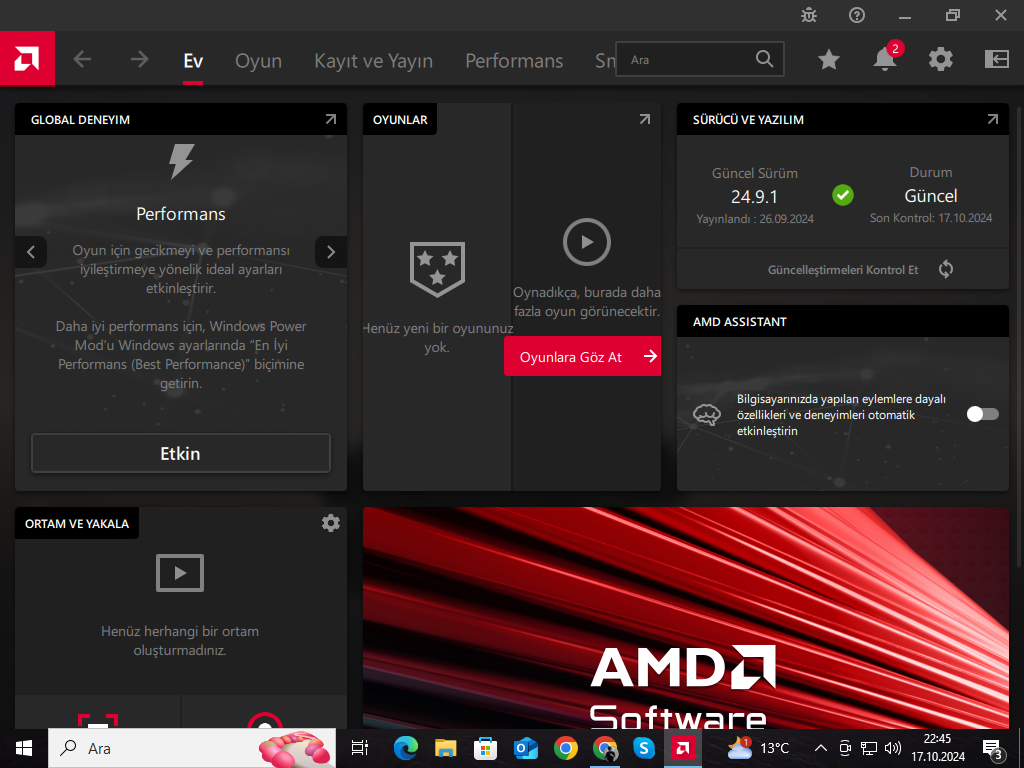Click the games play circle icon
1024x768 pixels.
point(586,242)
